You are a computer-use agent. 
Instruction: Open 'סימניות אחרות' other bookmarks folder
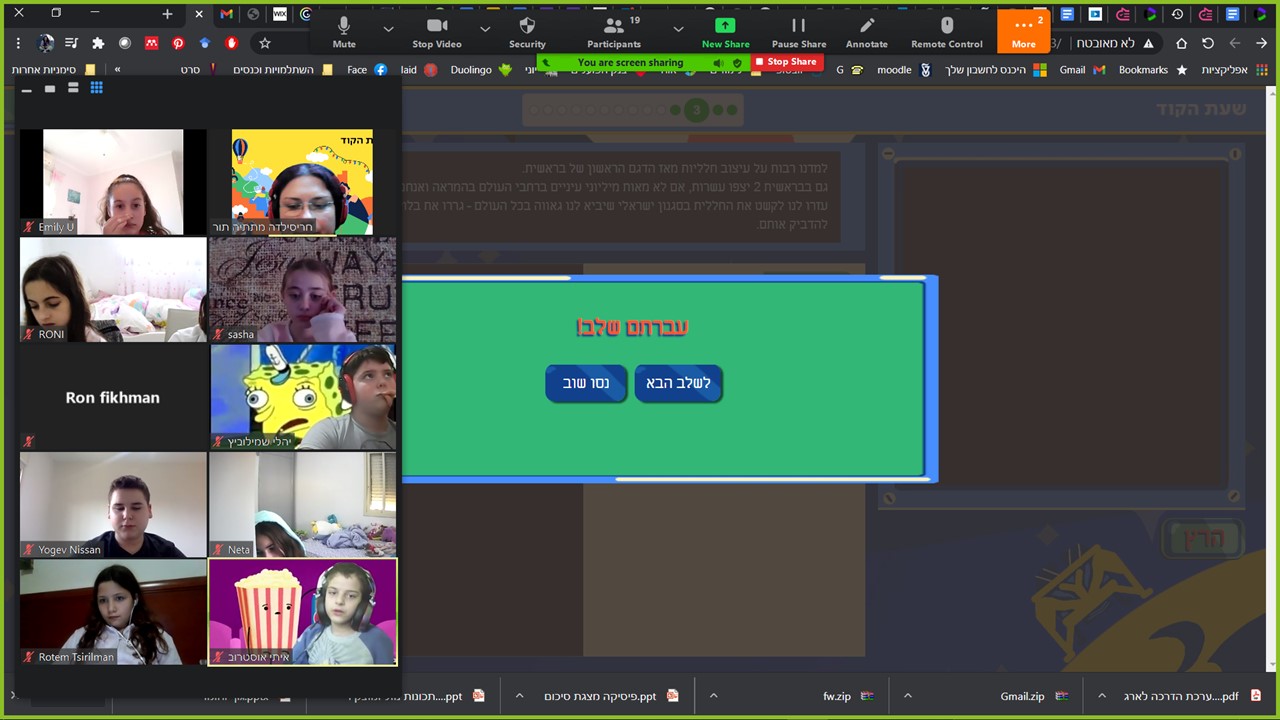pos(53,70)
